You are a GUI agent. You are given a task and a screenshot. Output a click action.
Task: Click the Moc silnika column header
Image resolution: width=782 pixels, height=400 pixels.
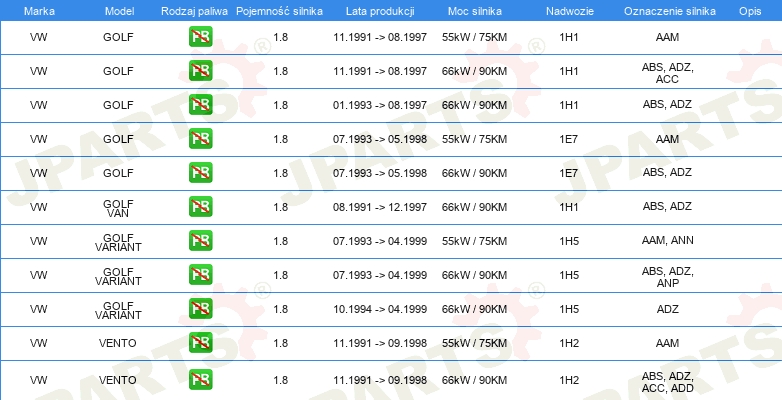tap(475, 11)
